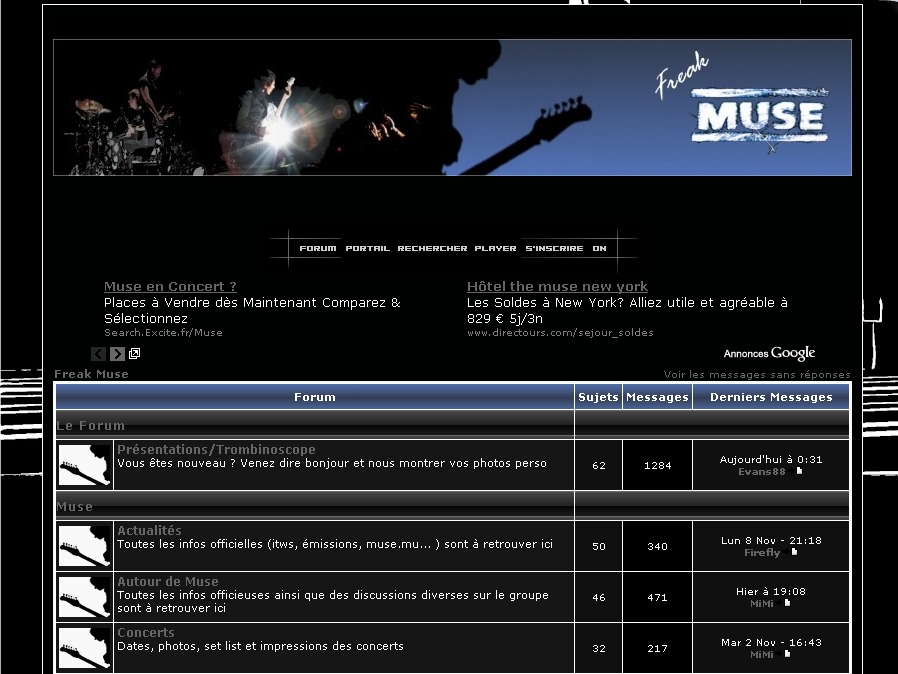Click the ON navigation item
The image size is (898, 674).
click(599, 249)
